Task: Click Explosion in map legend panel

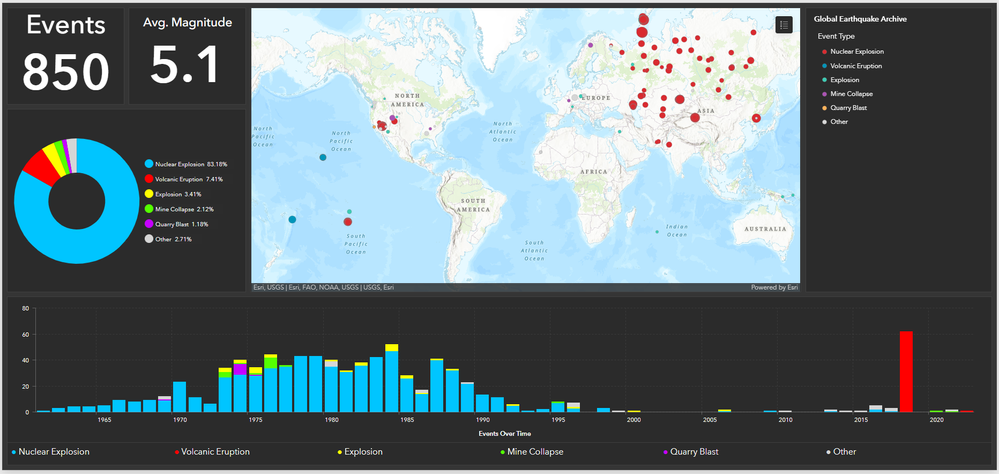Action: [840, 80]
